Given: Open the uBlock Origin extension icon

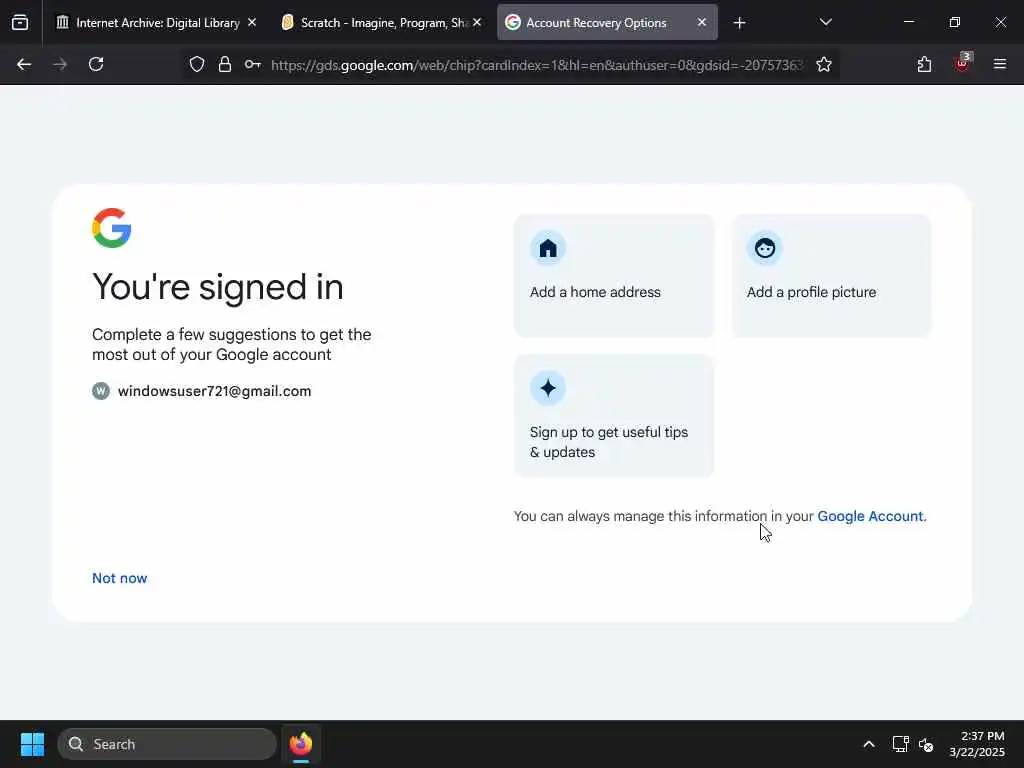Looking at the screenshot, I should (962, 63).
